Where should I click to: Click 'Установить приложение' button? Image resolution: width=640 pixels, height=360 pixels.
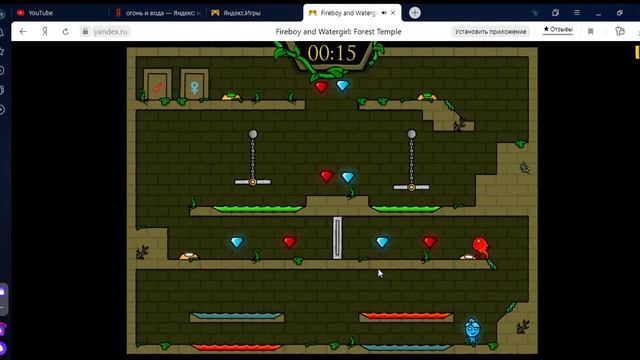pyautogui.click(x=491, y=31)
